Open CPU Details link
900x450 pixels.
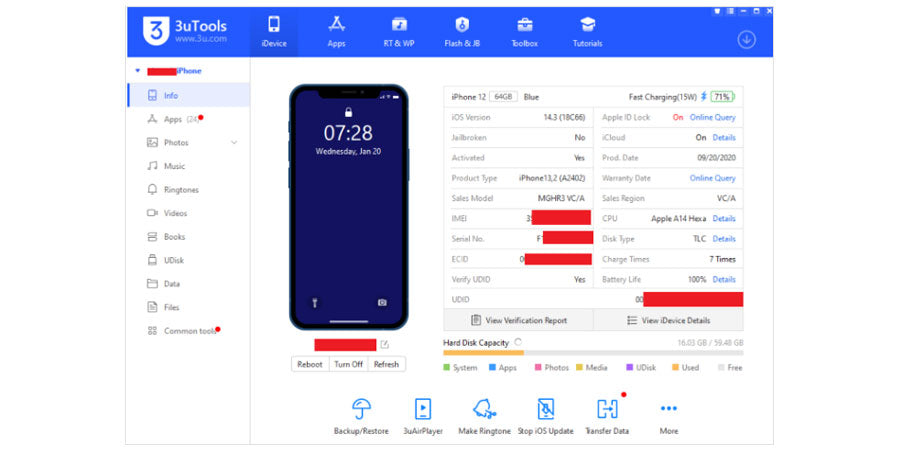click(x=724, y=219)
